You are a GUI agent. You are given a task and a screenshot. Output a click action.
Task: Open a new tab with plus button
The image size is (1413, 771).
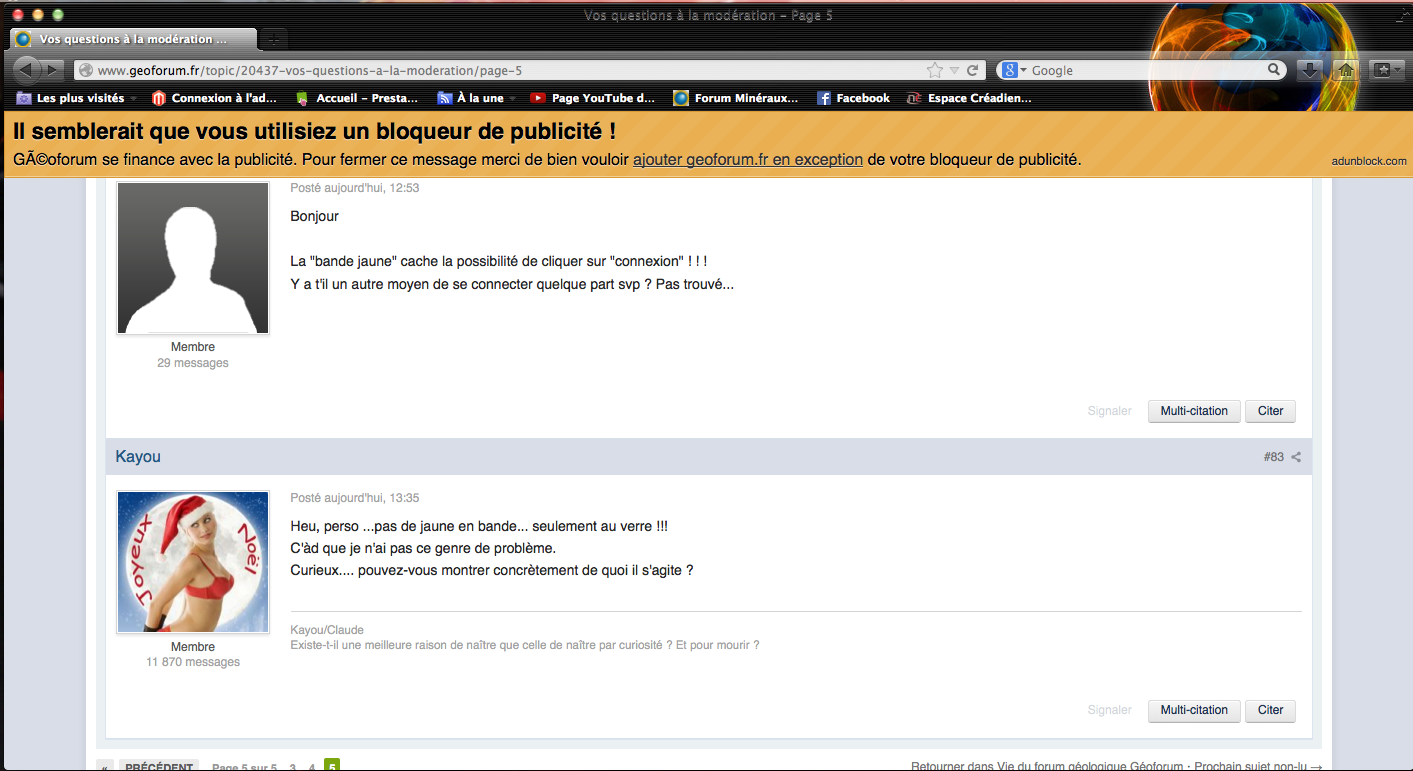273,39
